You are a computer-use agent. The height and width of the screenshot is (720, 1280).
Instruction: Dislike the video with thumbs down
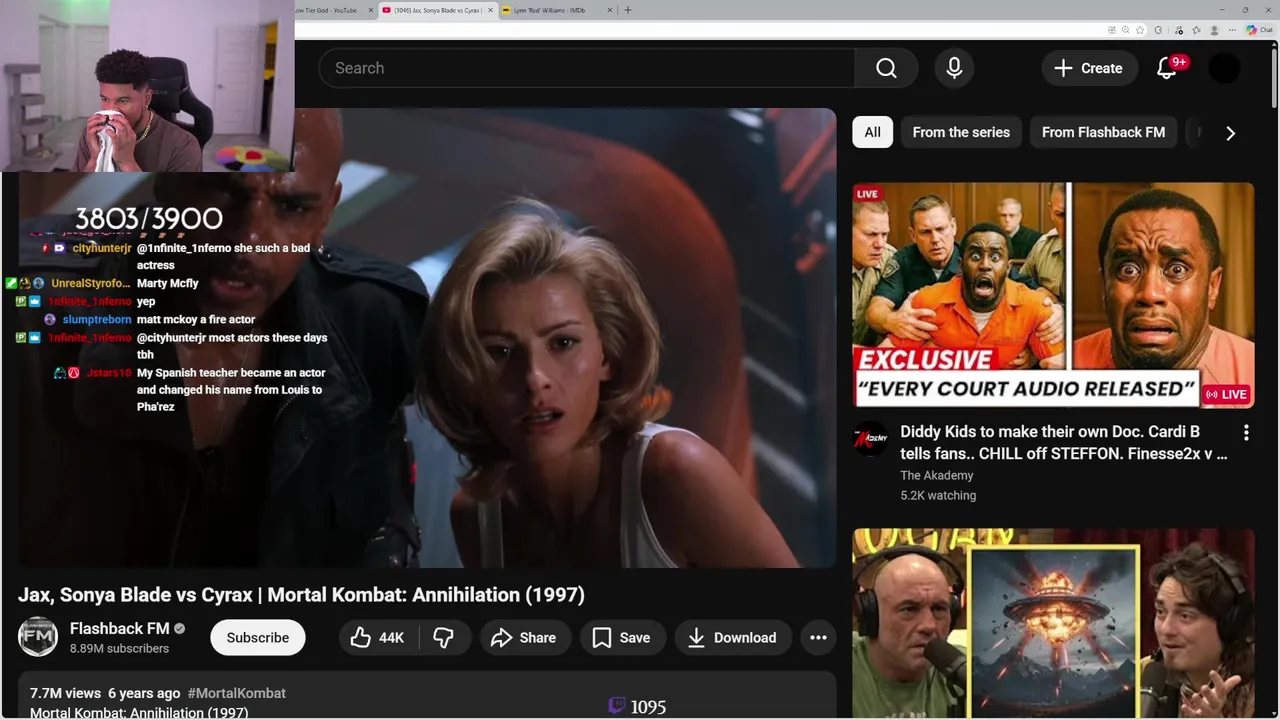pos(443,638)
